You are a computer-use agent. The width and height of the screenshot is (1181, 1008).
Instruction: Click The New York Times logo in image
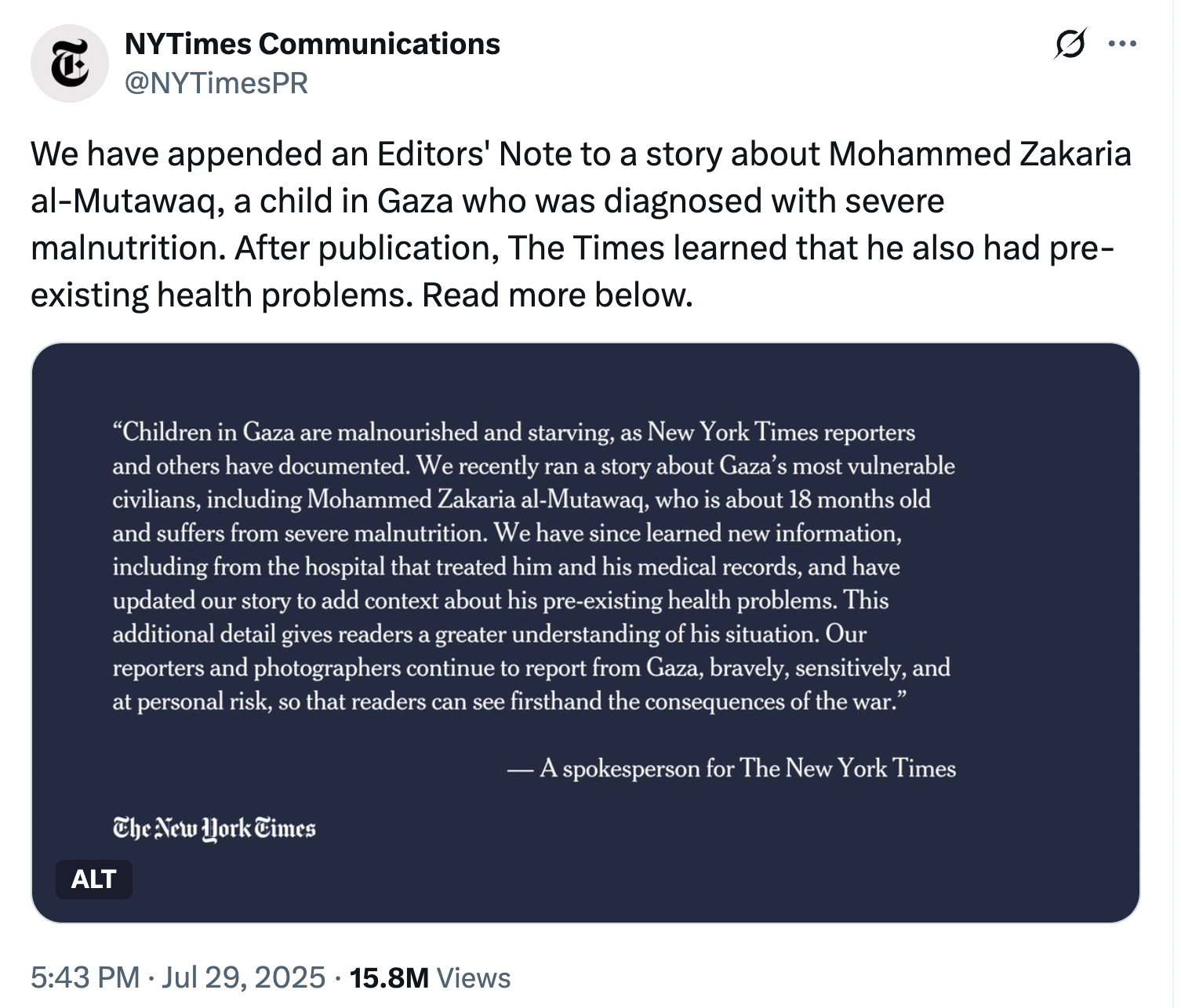click(x=214, y=828)
